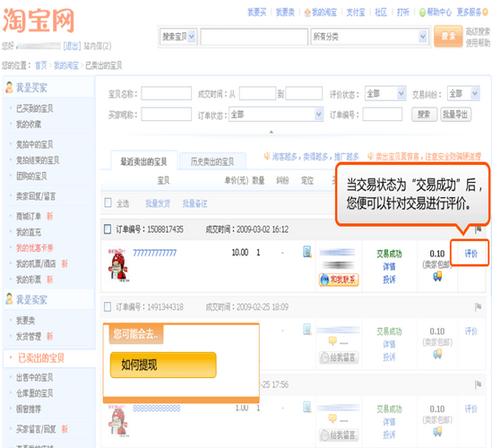The image size is (500, 448).
Task: Click the 给我留言 button in 888888888888 row
Action: click(339, 435)
